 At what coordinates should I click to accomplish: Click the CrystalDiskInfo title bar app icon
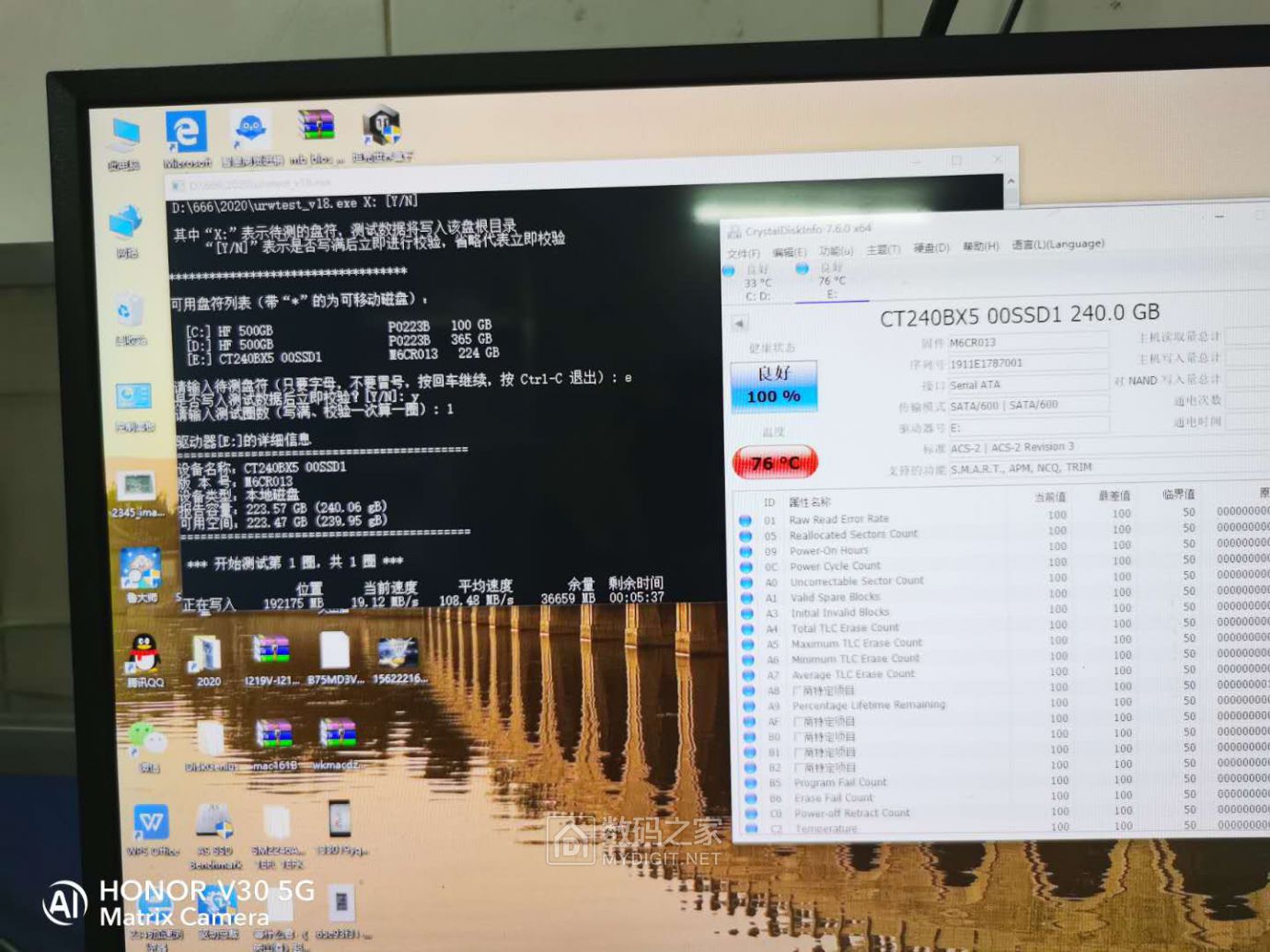click(x=734, y=232)
